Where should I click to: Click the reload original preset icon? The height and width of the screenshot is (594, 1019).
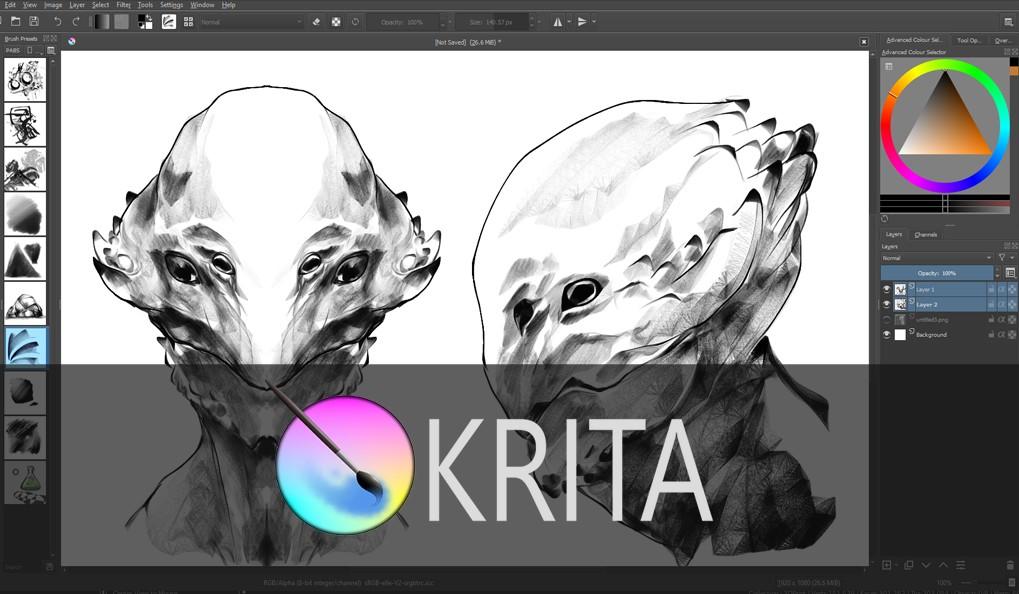click(356, 21)
